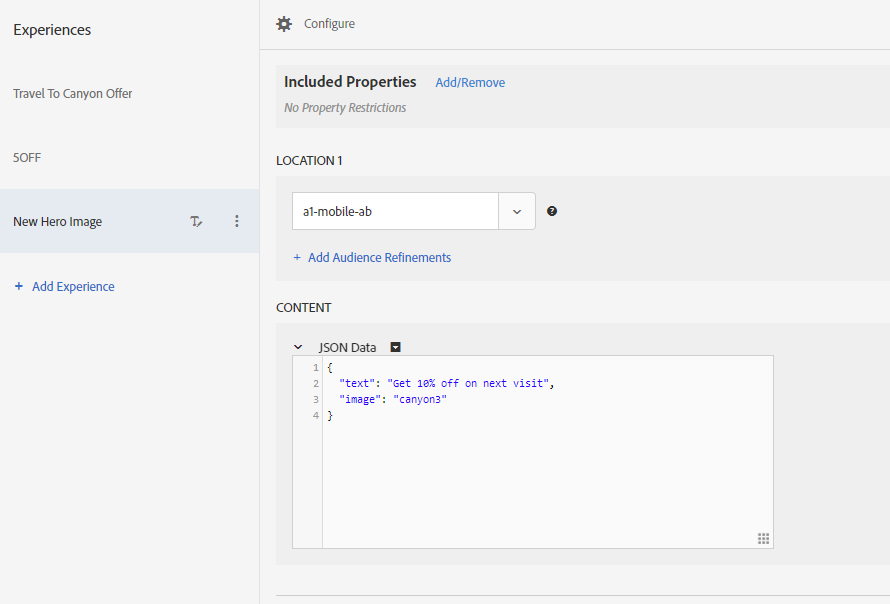
Task: Click the "image": "canyon3" line in editor
Action: pos(393,400)
